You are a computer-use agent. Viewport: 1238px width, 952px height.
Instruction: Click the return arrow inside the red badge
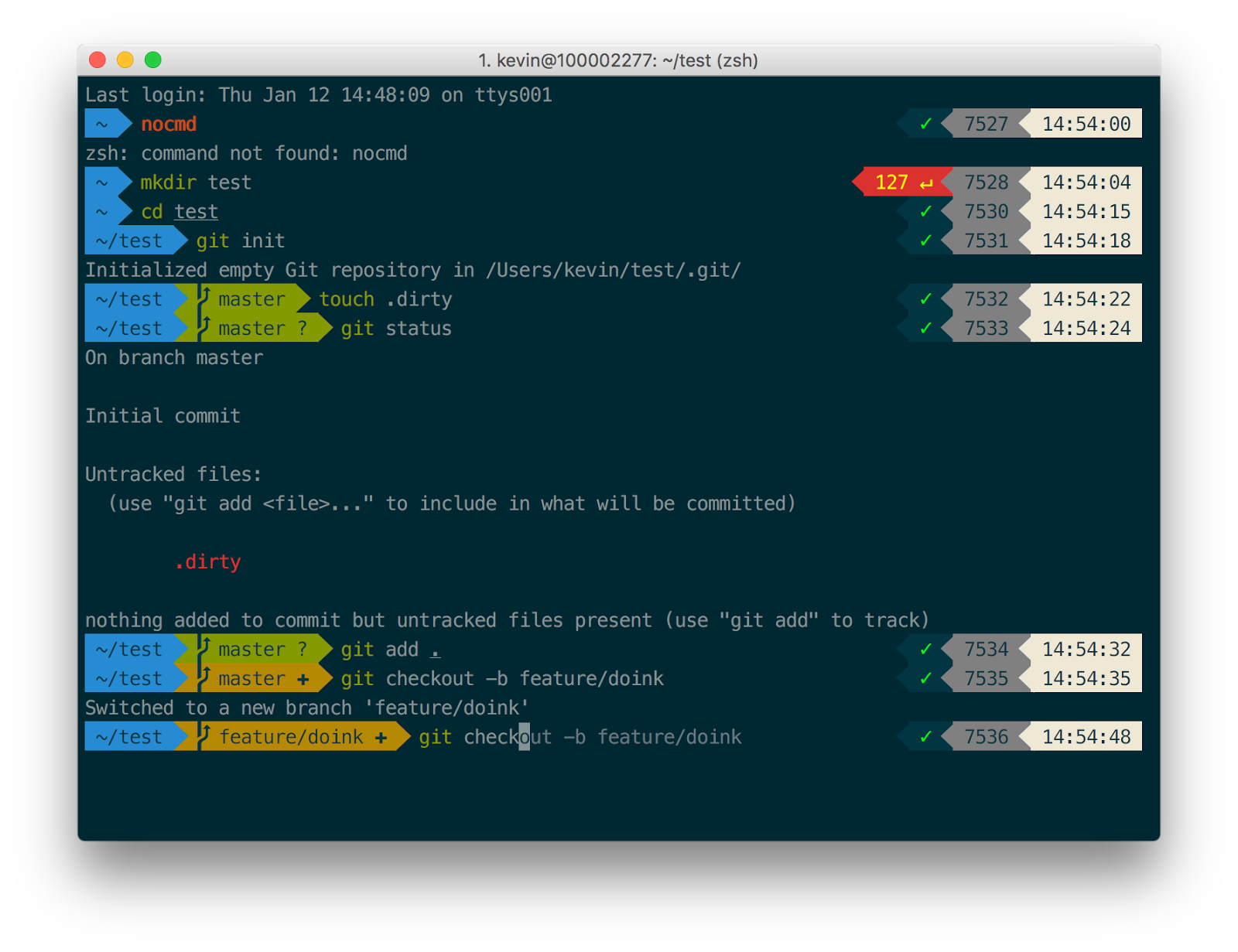(927, 183)
